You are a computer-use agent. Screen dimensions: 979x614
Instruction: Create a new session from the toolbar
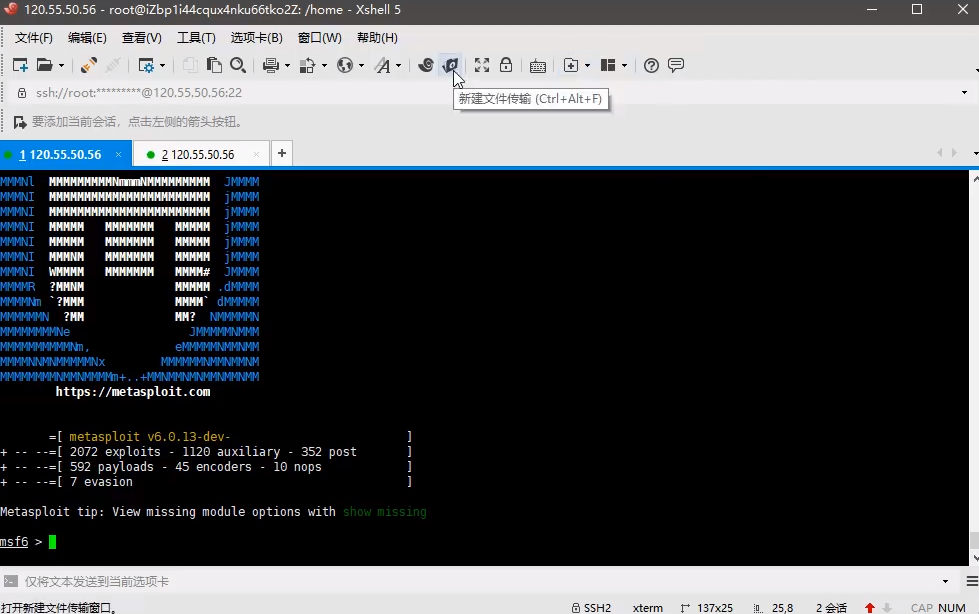coord(20,65)
